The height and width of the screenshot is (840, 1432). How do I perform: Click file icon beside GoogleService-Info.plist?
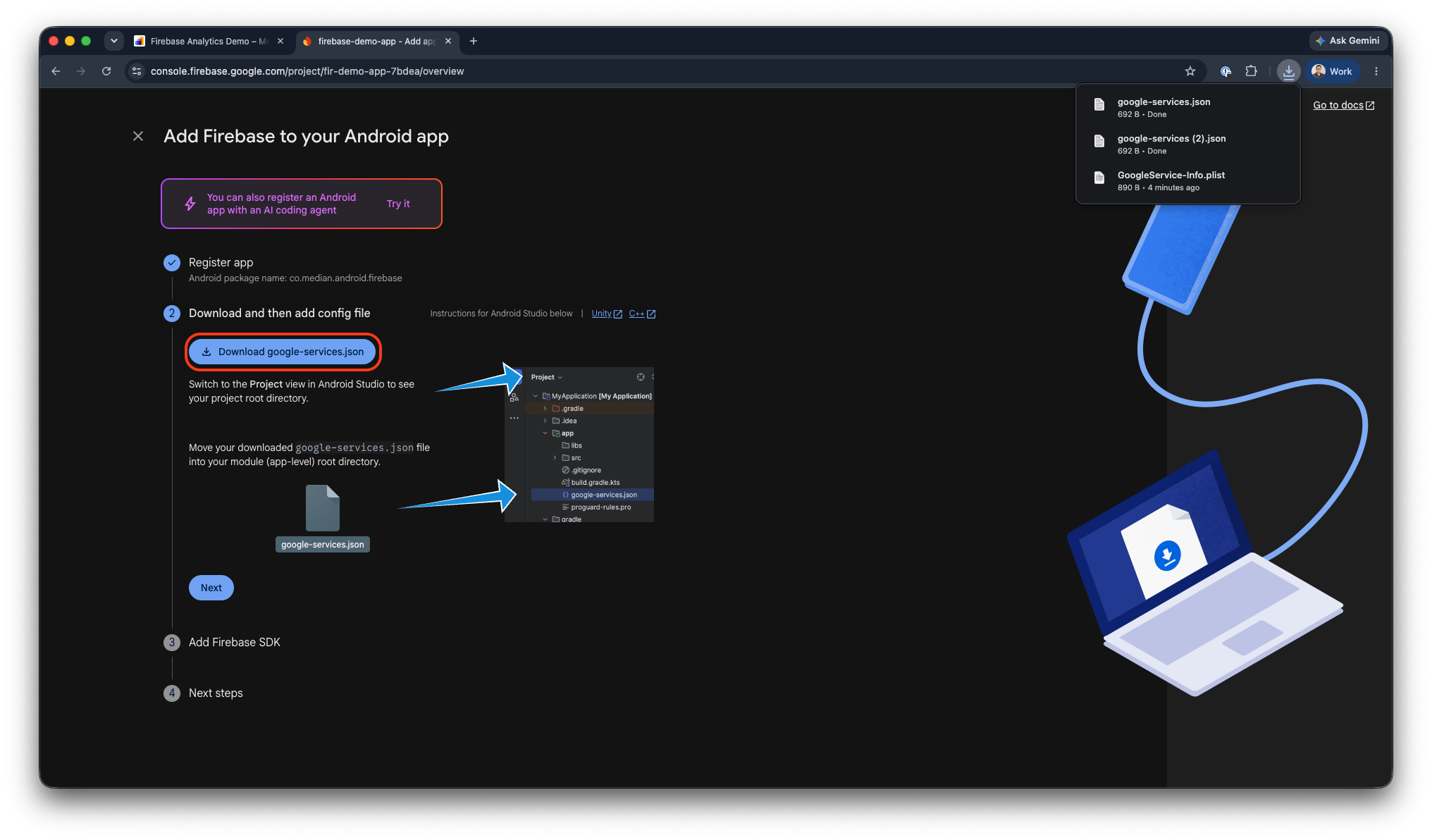point(1099,178)
